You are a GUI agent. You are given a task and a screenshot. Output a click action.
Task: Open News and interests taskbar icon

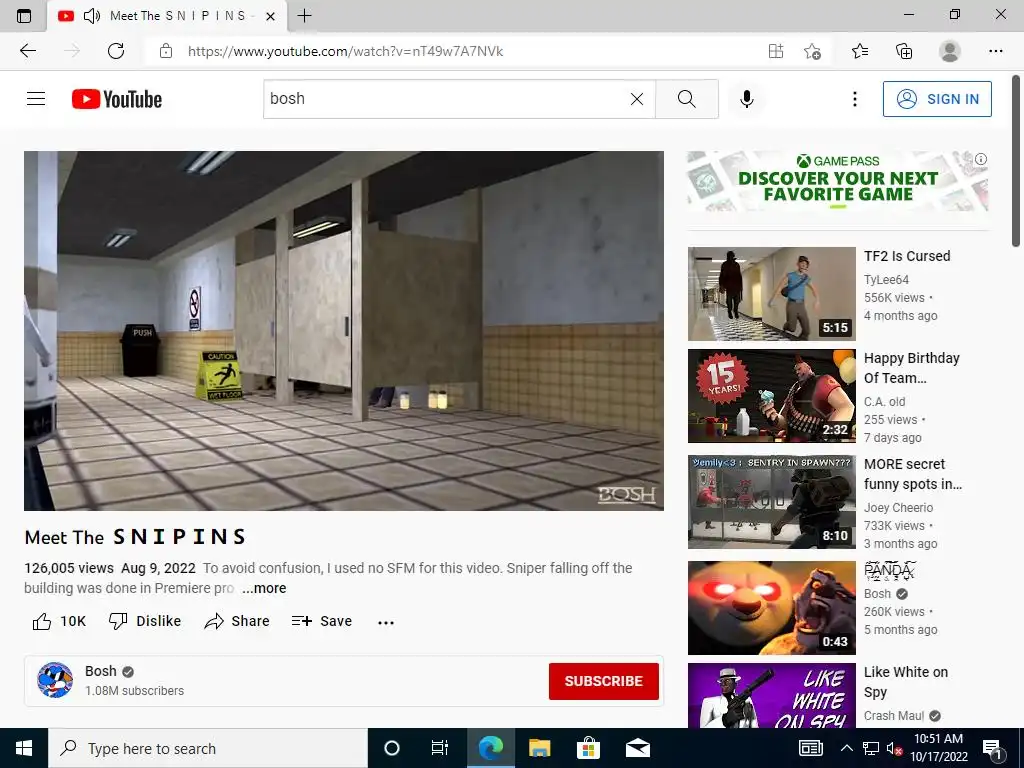(810, 748)
